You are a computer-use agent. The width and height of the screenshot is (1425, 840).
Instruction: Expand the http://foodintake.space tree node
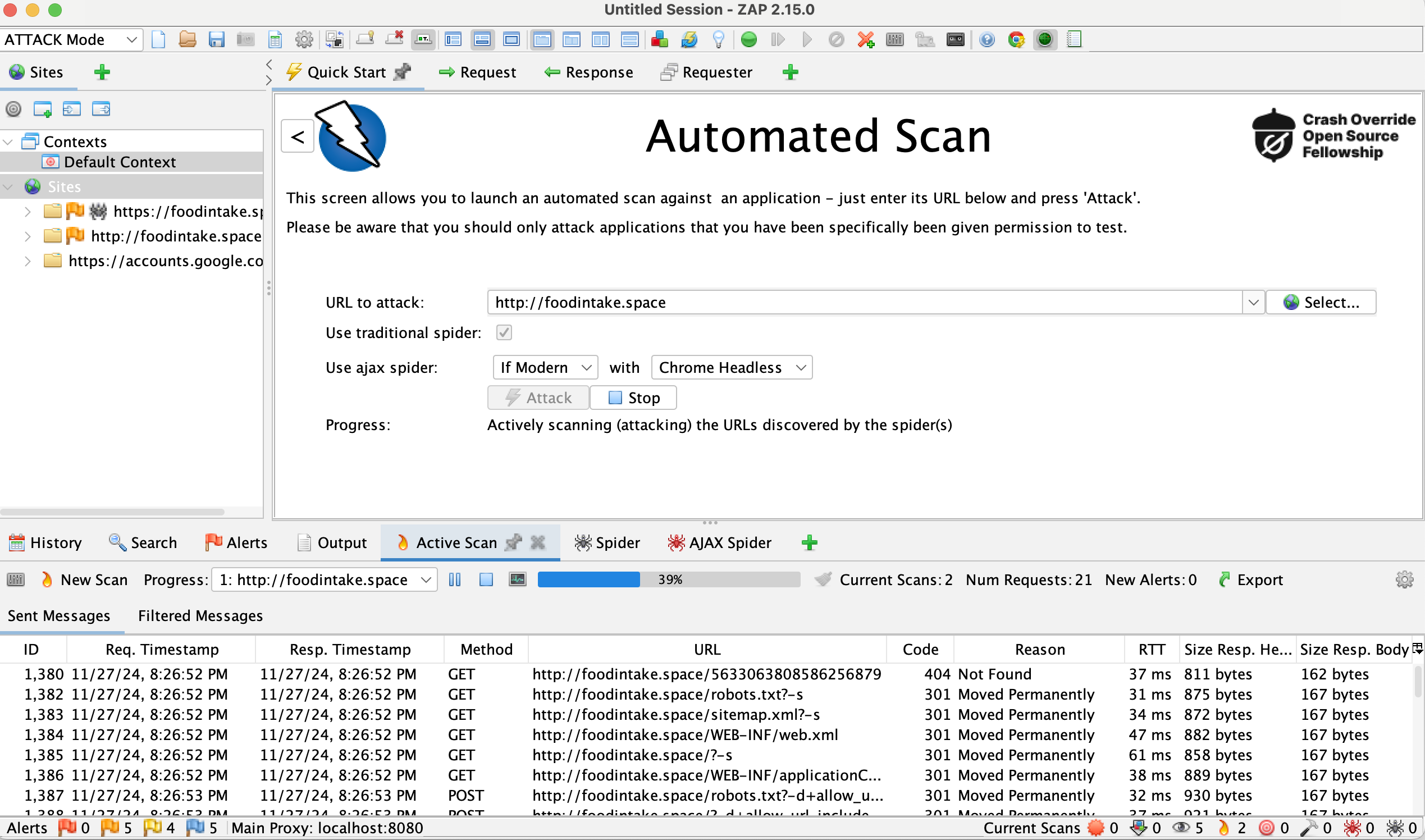[x=27, y=236]
